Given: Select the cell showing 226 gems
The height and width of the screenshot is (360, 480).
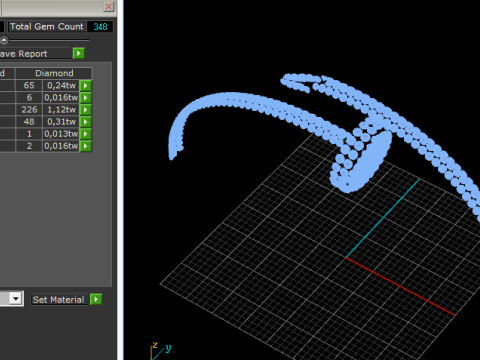Looking at the screenshot, I should point(29,110).
